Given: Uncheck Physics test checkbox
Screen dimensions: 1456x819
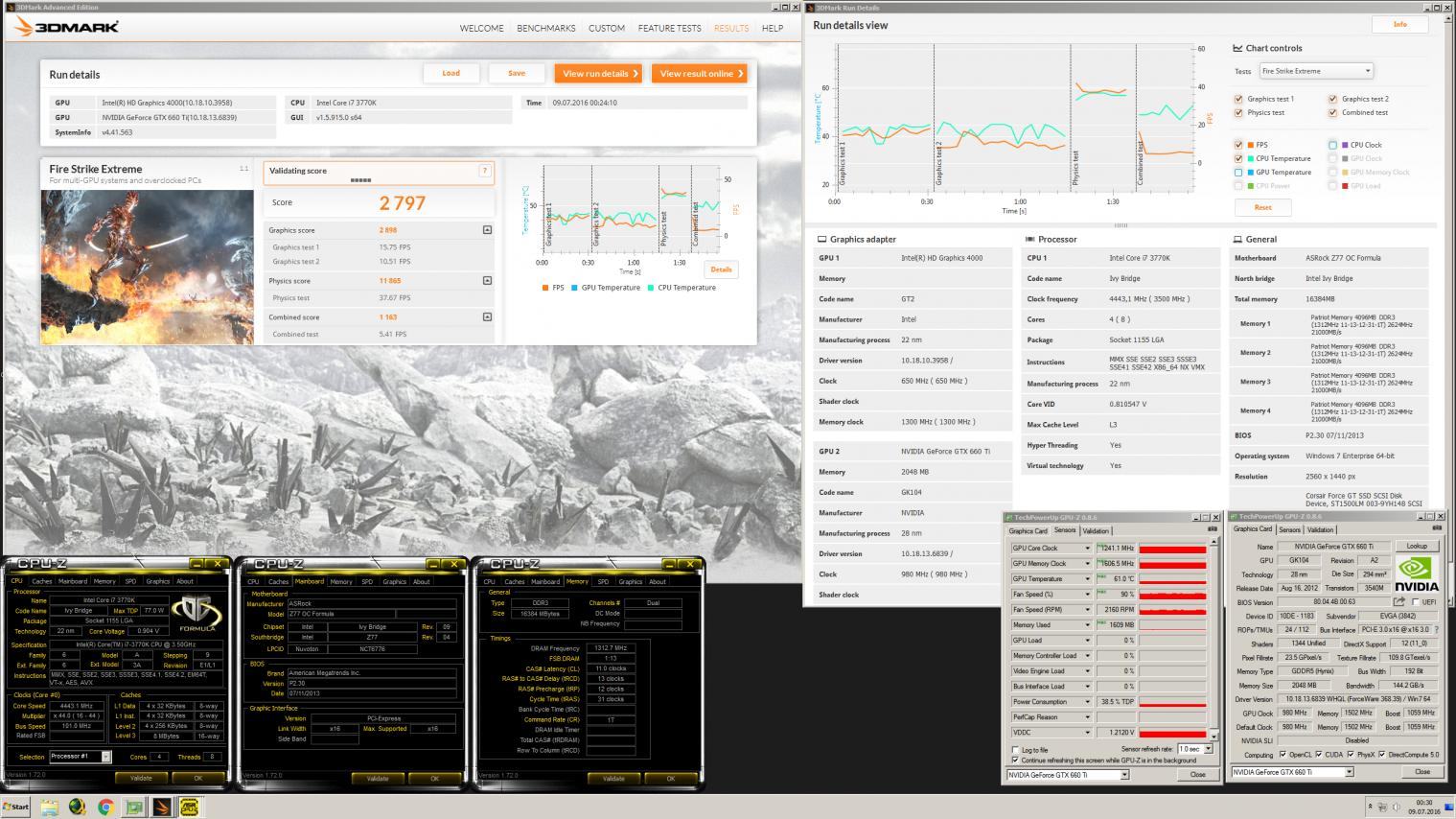Looking at the screenshot, I should [x=1238, y=113].
